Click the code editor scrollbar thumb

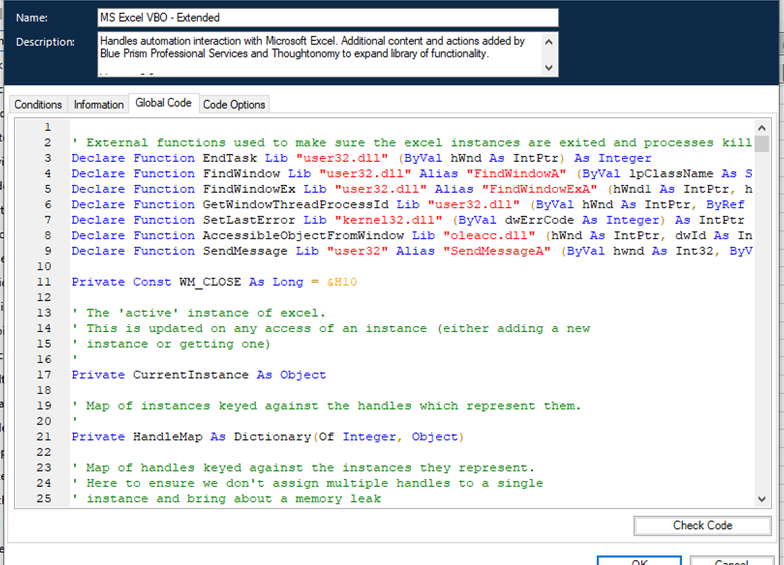(x=762, y=144)
